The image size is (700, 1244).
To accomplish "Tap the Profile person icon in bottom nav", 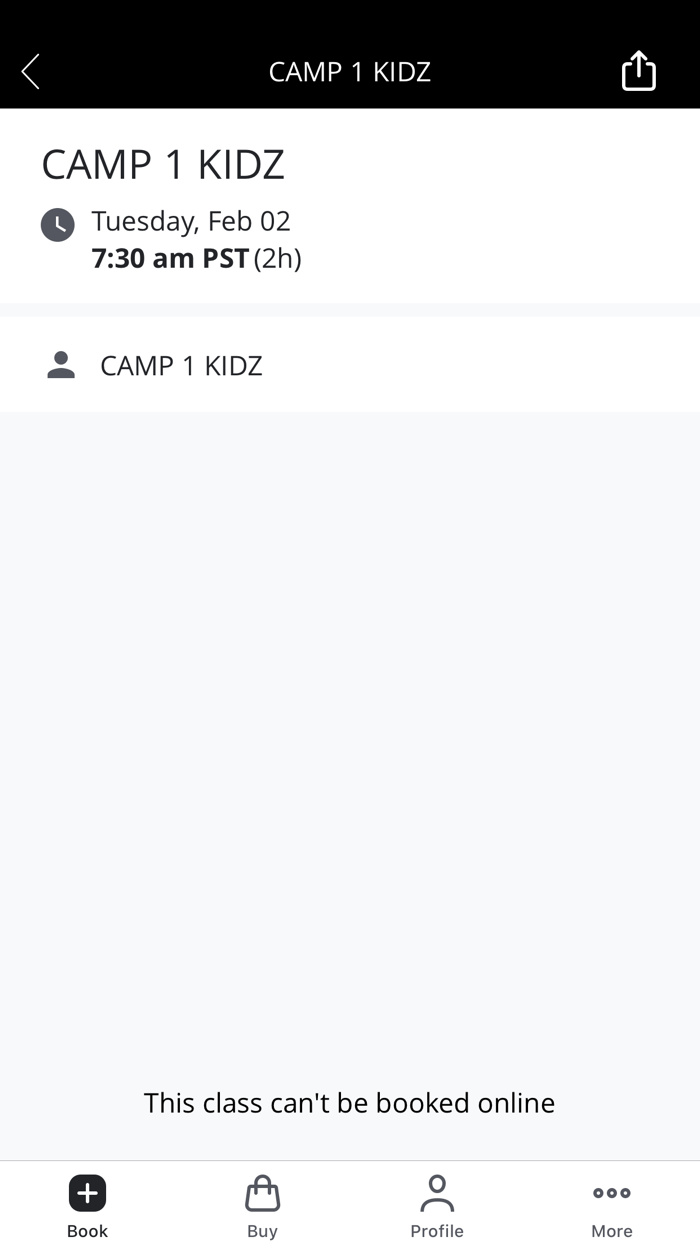I will pyautogui.click(x=437, y=1192).
